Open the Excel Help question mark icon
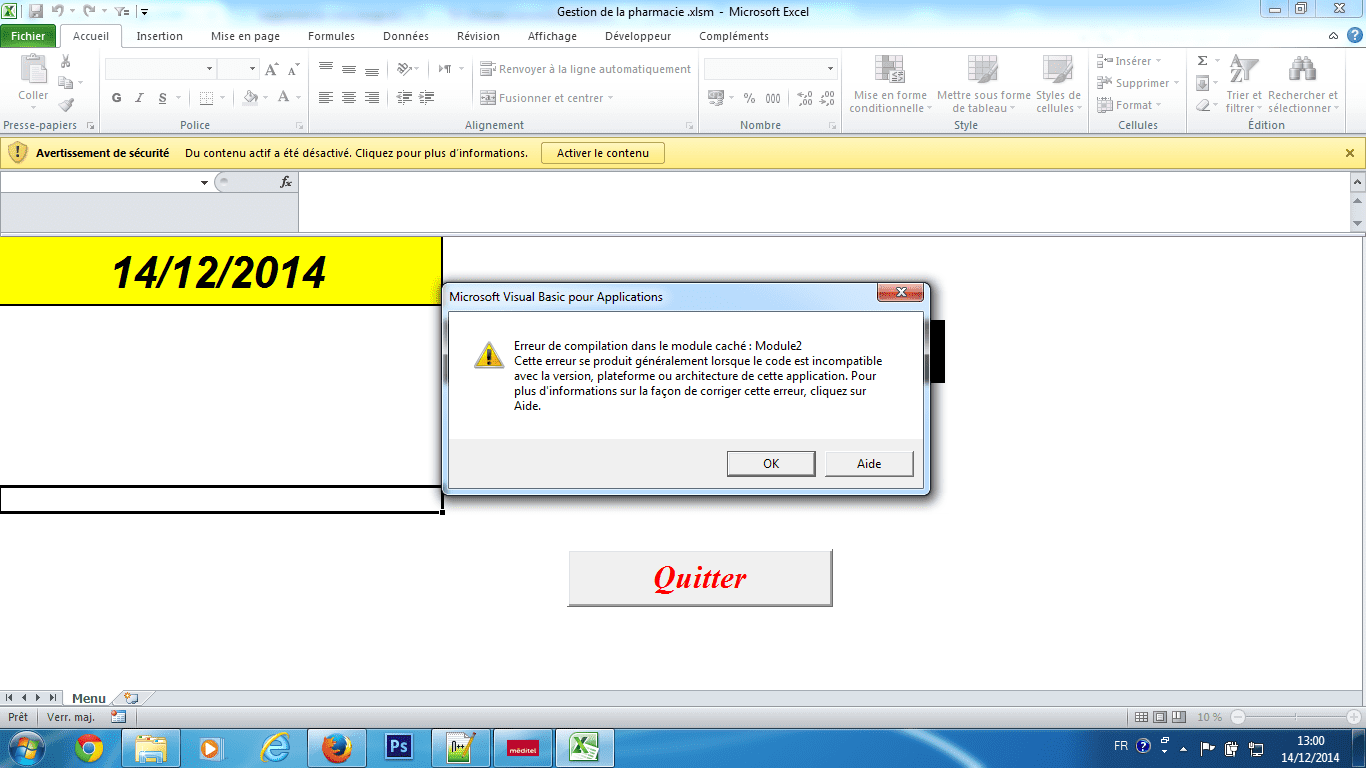This screenshot has width=1366, height=768. point(1354,36)
